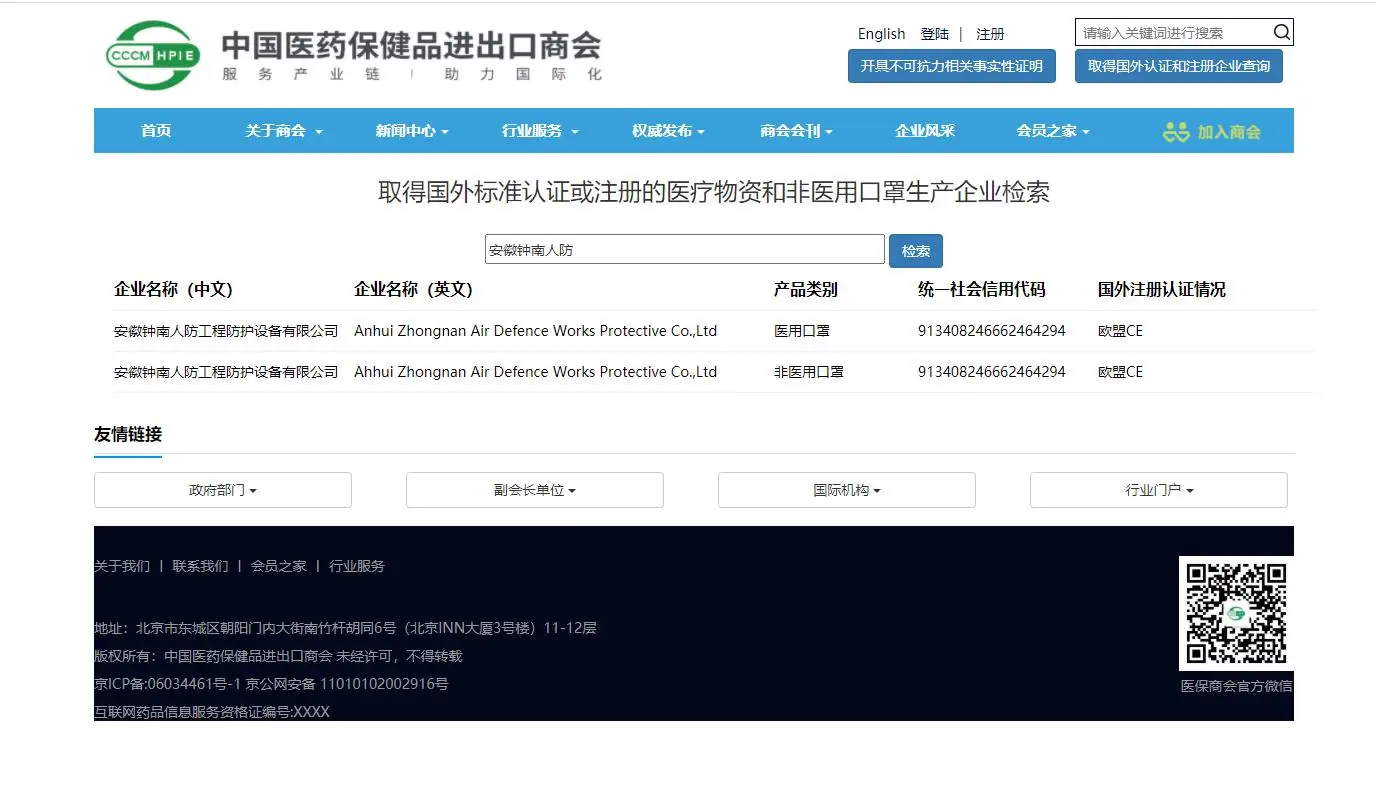Open the 商会会刊 menu
The image size is (1376, 806).
pyautogui.click(x=796, y=131)
